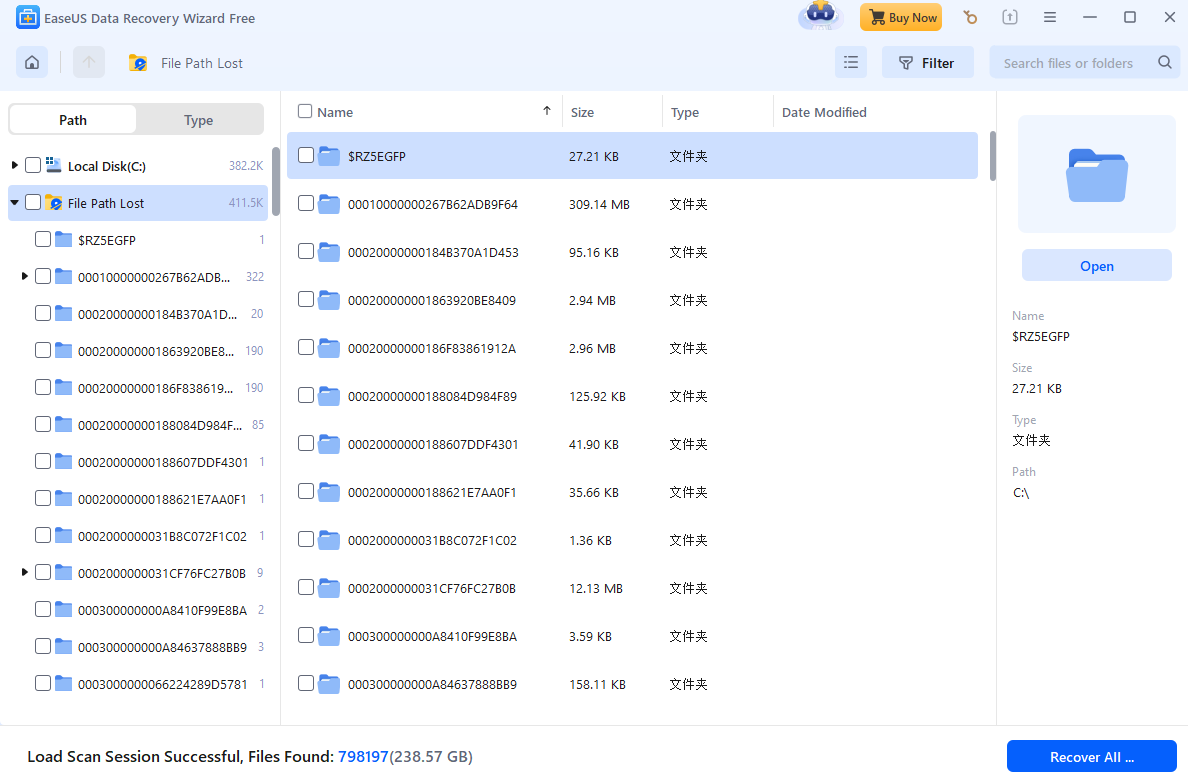Sort by the Name column arrow

[x=546, y=111]
